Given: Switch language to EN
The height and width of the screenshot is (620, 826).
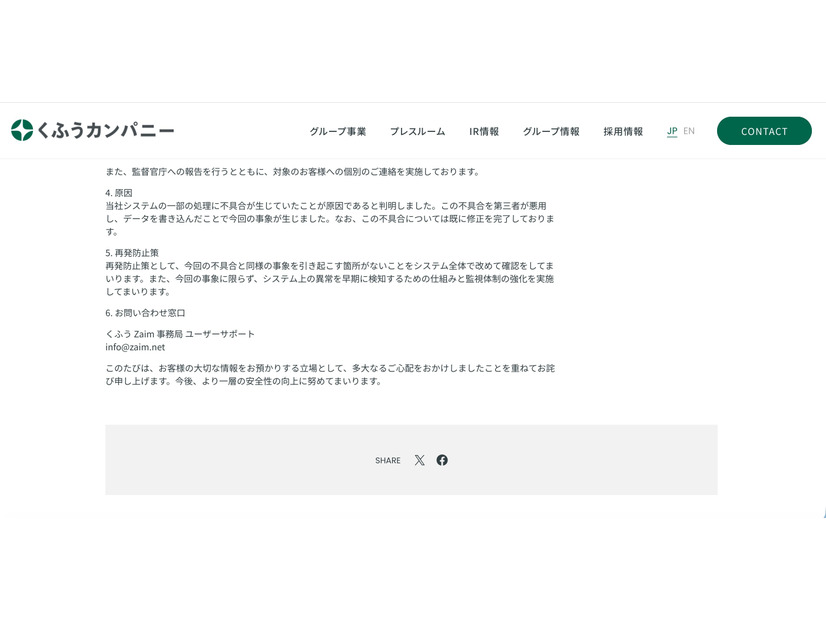Looking at the screenshot, I should click(689, 131).
